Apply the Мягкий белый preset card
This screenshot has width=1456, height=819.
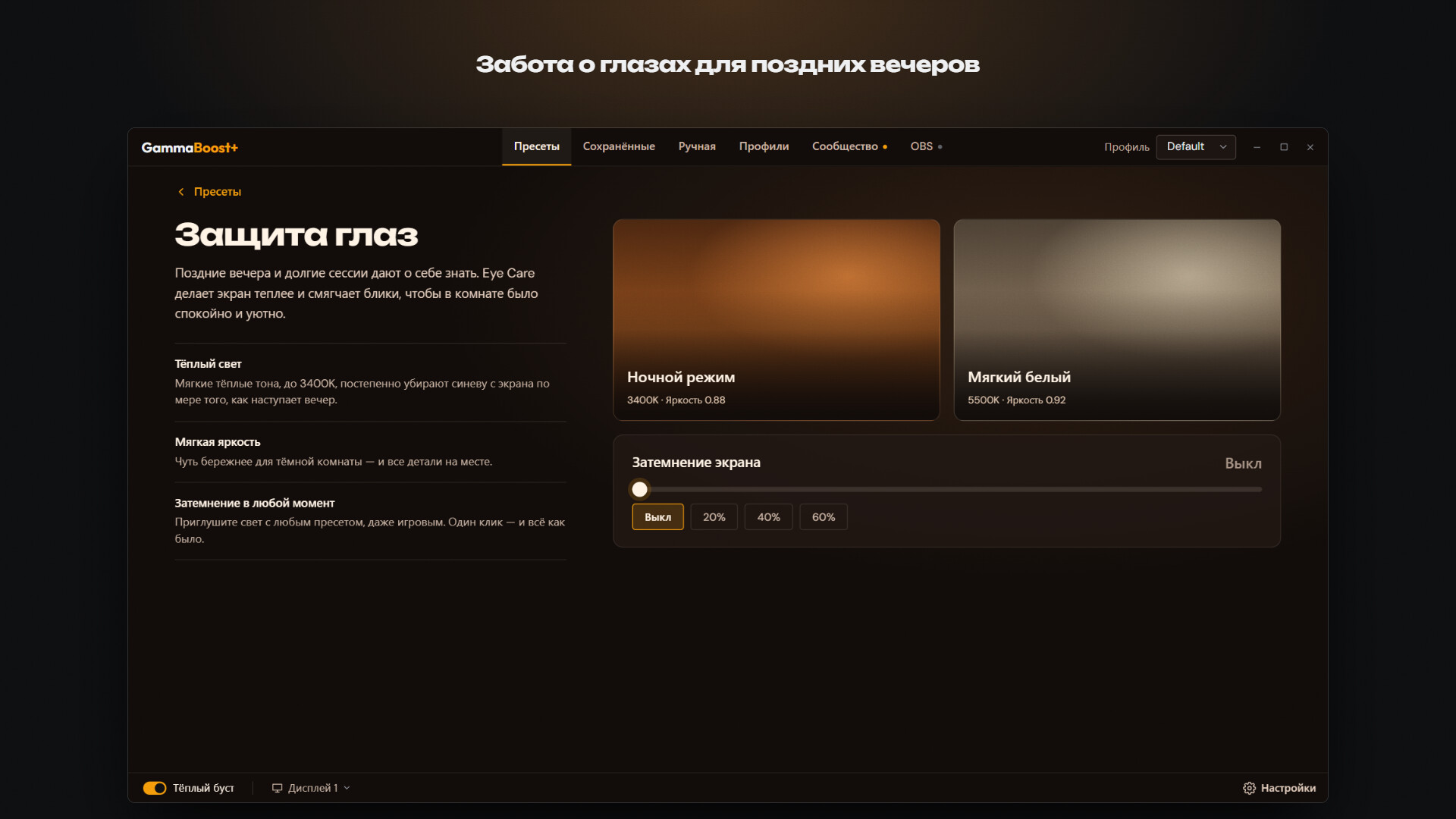point(1117,320)
